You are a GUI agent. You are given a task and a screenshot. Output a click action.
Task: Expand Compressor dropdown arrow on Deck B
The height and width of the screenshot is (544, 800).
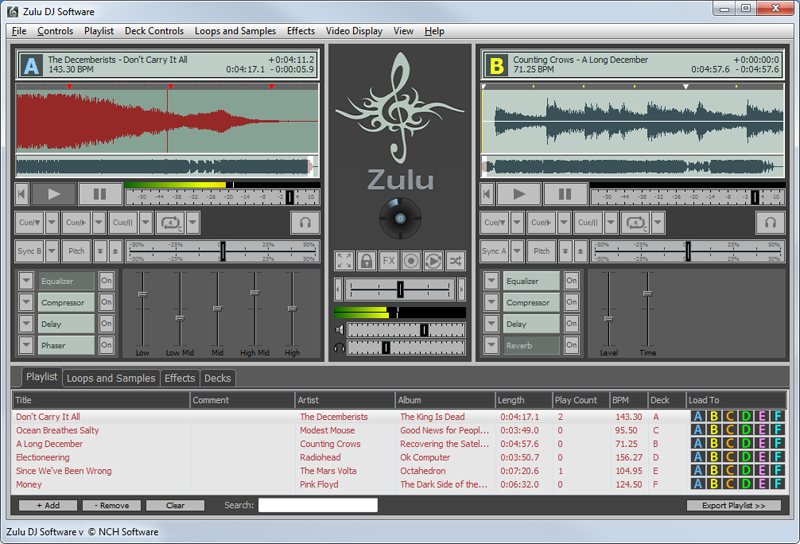(491, 302)
